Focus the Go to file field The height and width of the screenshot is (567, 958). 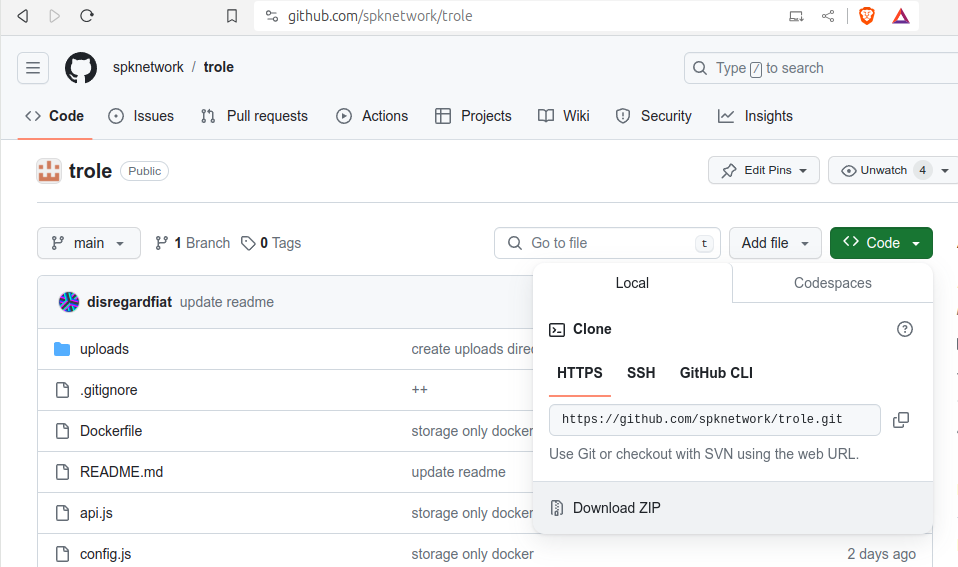[607, 243]
